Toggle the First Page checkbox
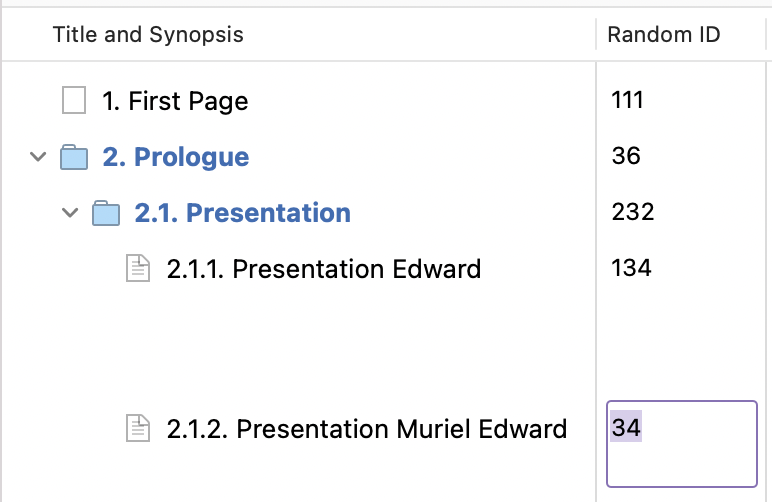 (x=74, y=100)
